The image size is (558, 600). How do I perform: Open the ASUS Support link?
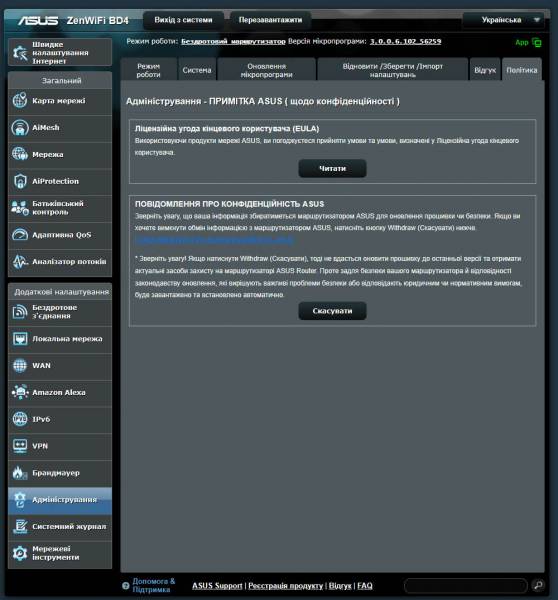pyautogui.click(x=217, y=585)
